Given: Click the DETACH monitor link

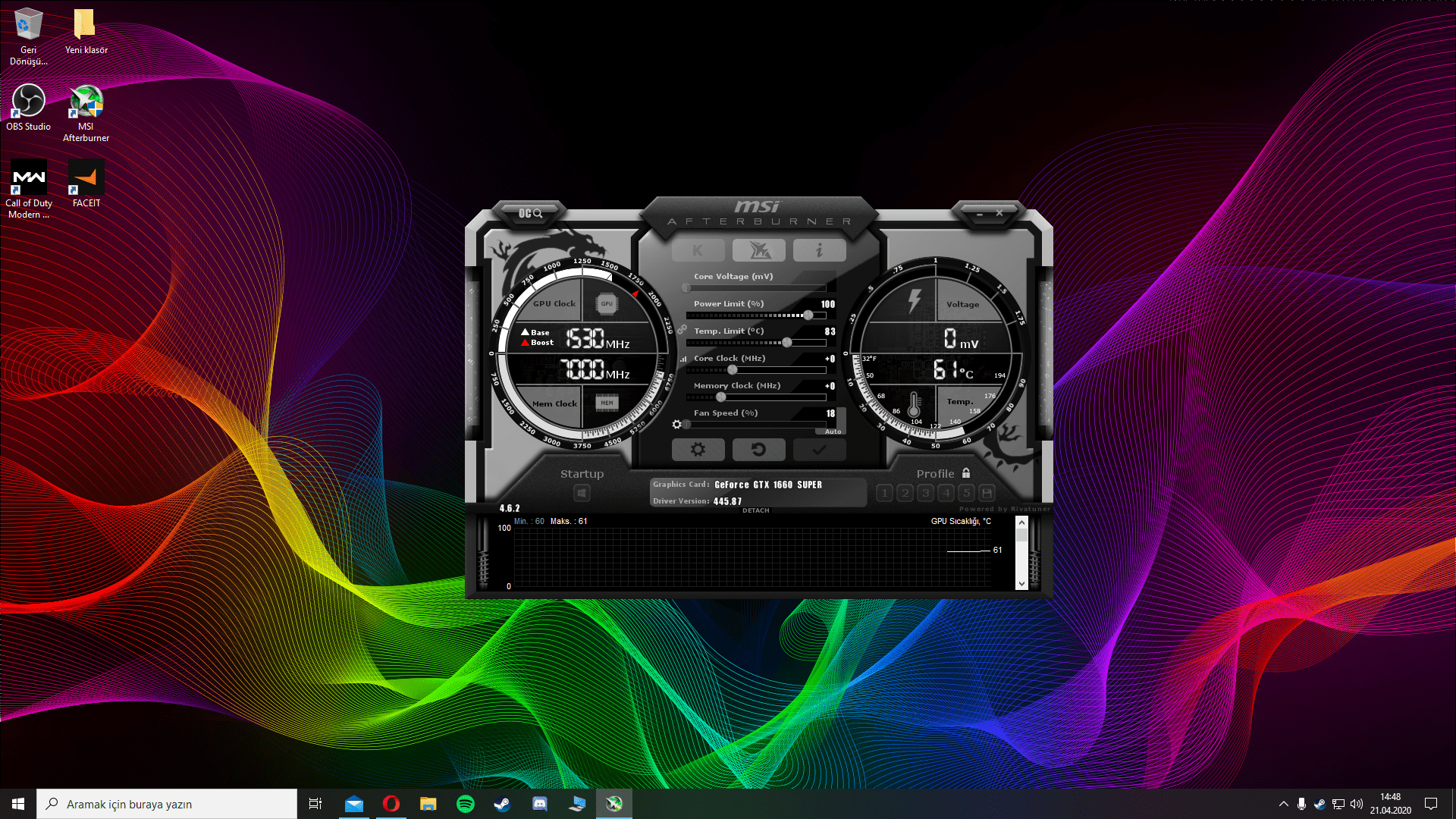Looking at the screenshot, I should (755, 510).
